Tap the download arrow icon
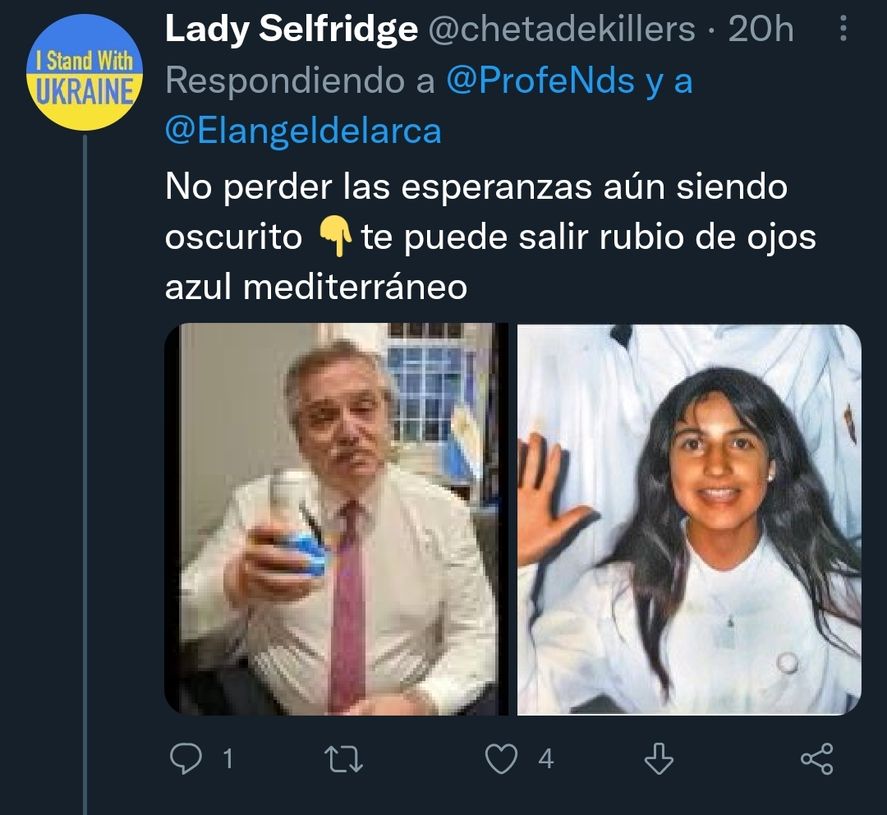The height and width of the screenshot is (815, 887). point(659,758)
